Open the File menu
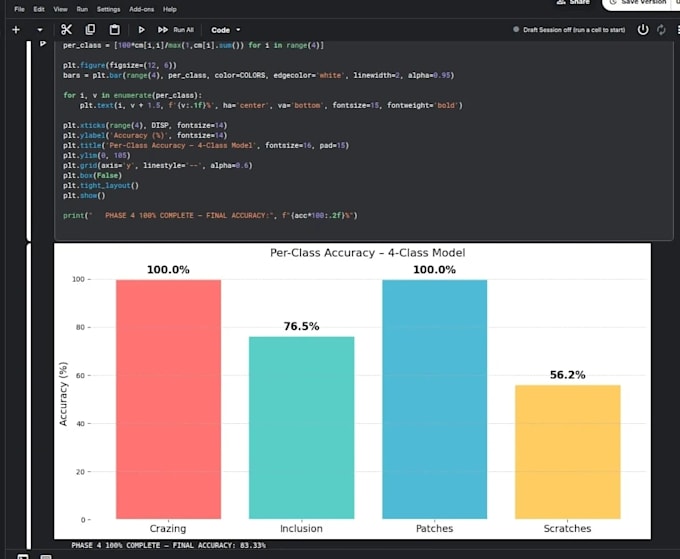Viewport: 680px width, 559px height. (19, 9)
